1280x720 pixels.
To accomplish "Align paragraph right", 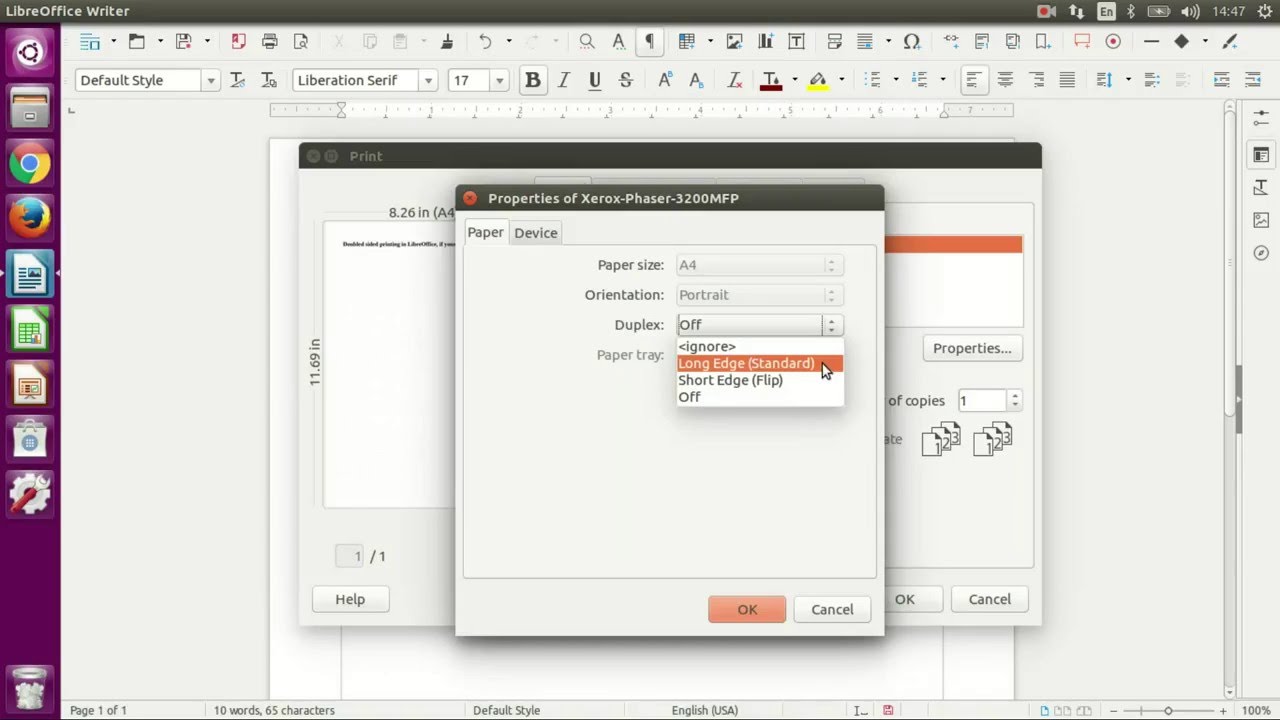I will (1037, 80).
